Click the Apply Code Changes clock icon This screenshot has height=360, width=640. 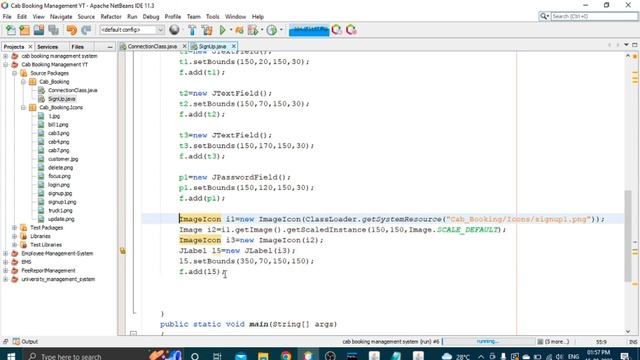coord(271,30)
